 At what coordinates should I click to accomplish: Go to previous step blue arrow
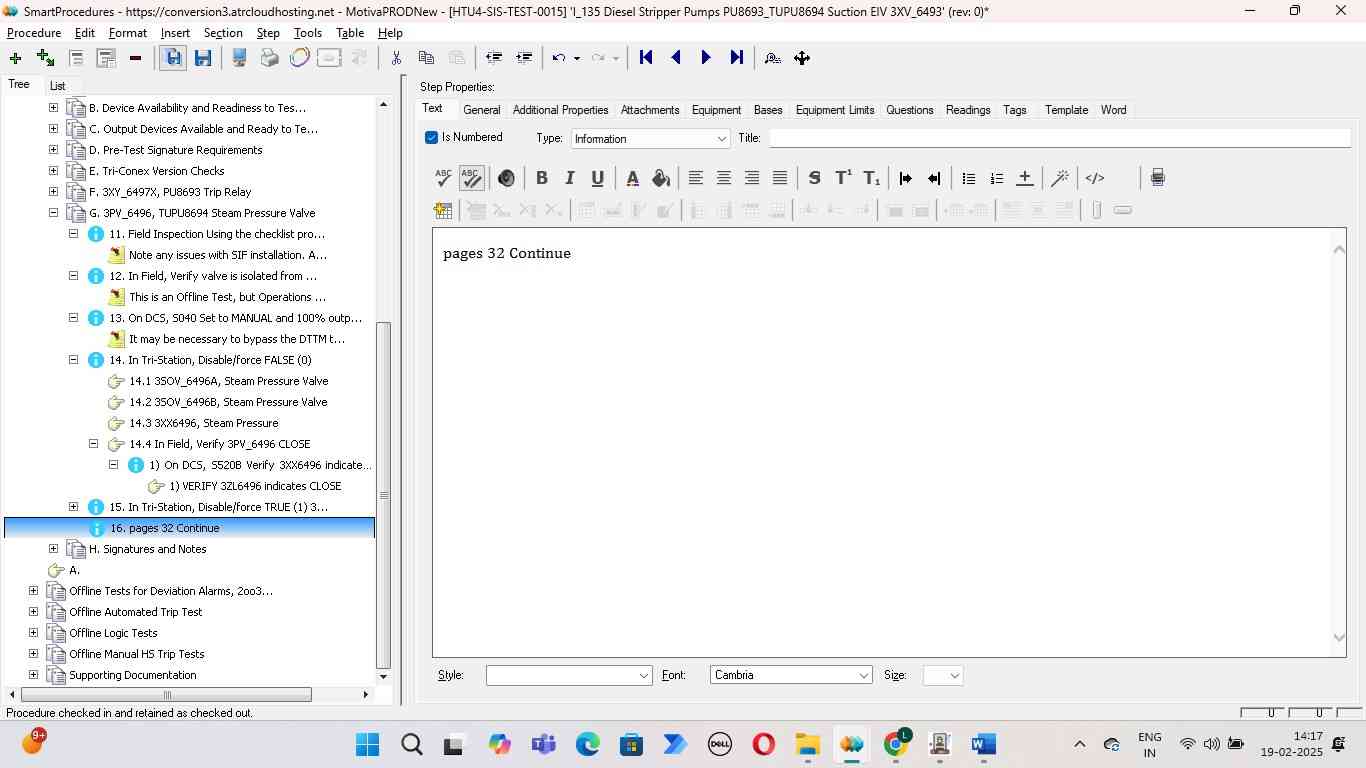click(x=676, y=58)
